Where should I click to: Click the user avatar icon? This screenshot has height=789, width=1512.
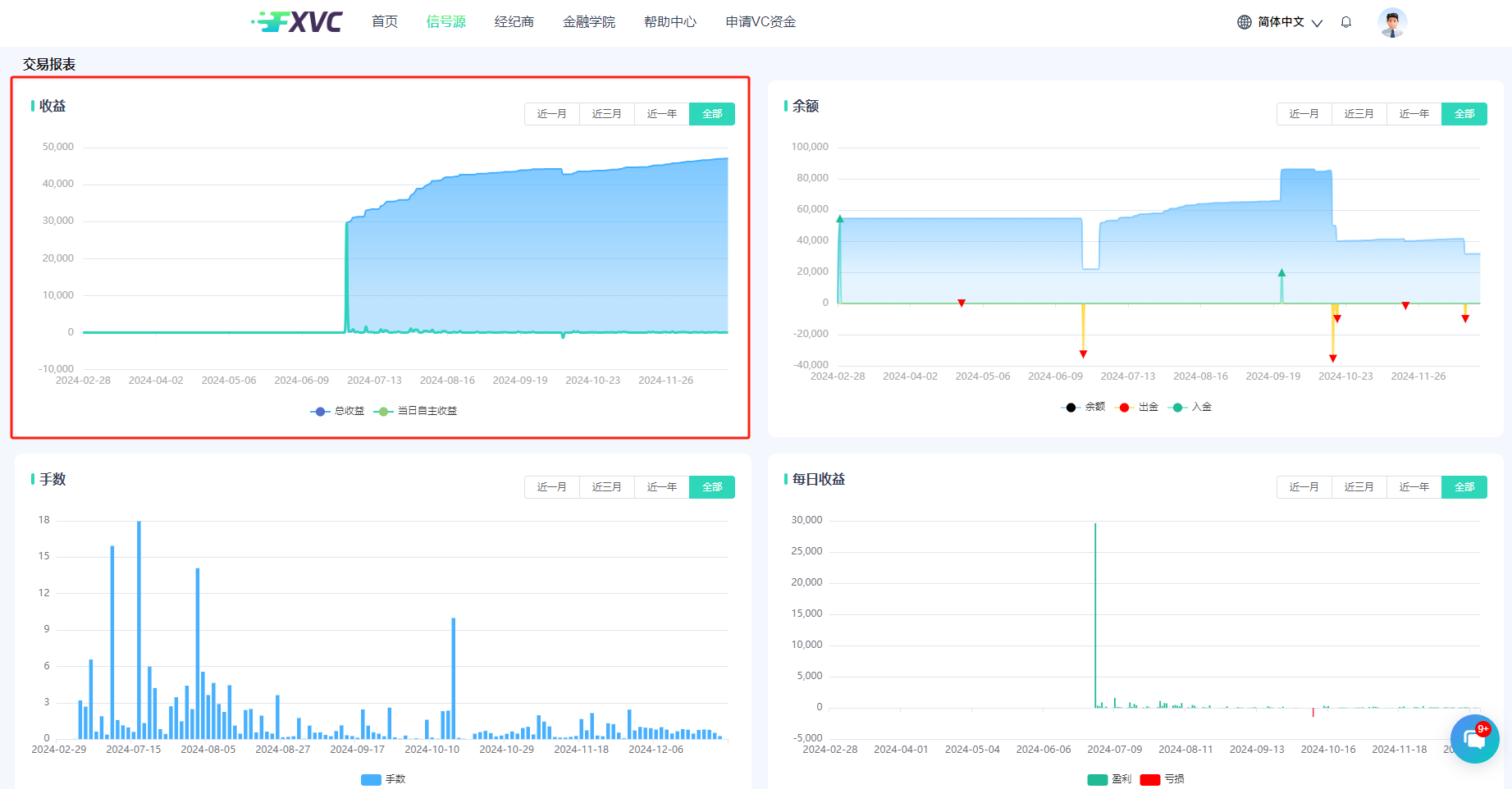[x=1391, y=22]
